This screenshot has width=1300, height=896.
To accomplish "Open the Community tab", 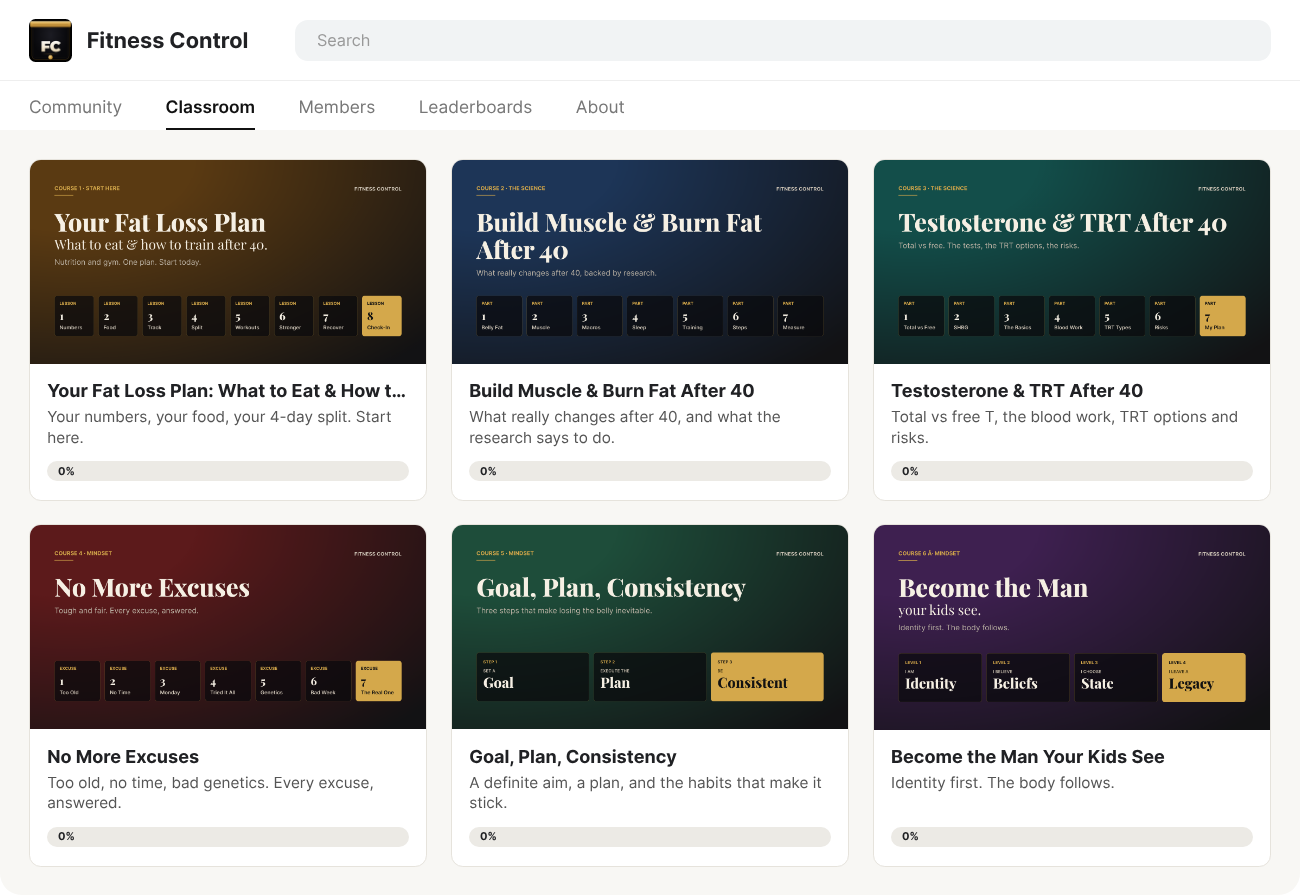I will [x=75, y=107].
